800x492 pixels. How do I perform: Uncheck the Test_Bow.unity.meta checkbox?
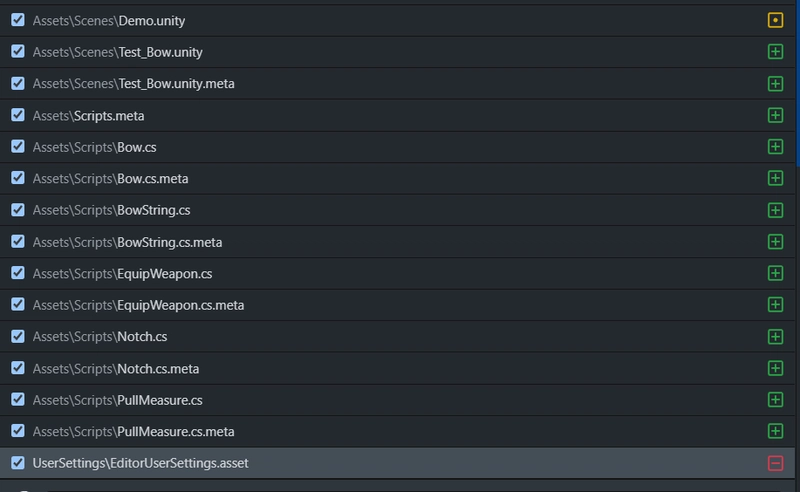click(x=18, y=83)
